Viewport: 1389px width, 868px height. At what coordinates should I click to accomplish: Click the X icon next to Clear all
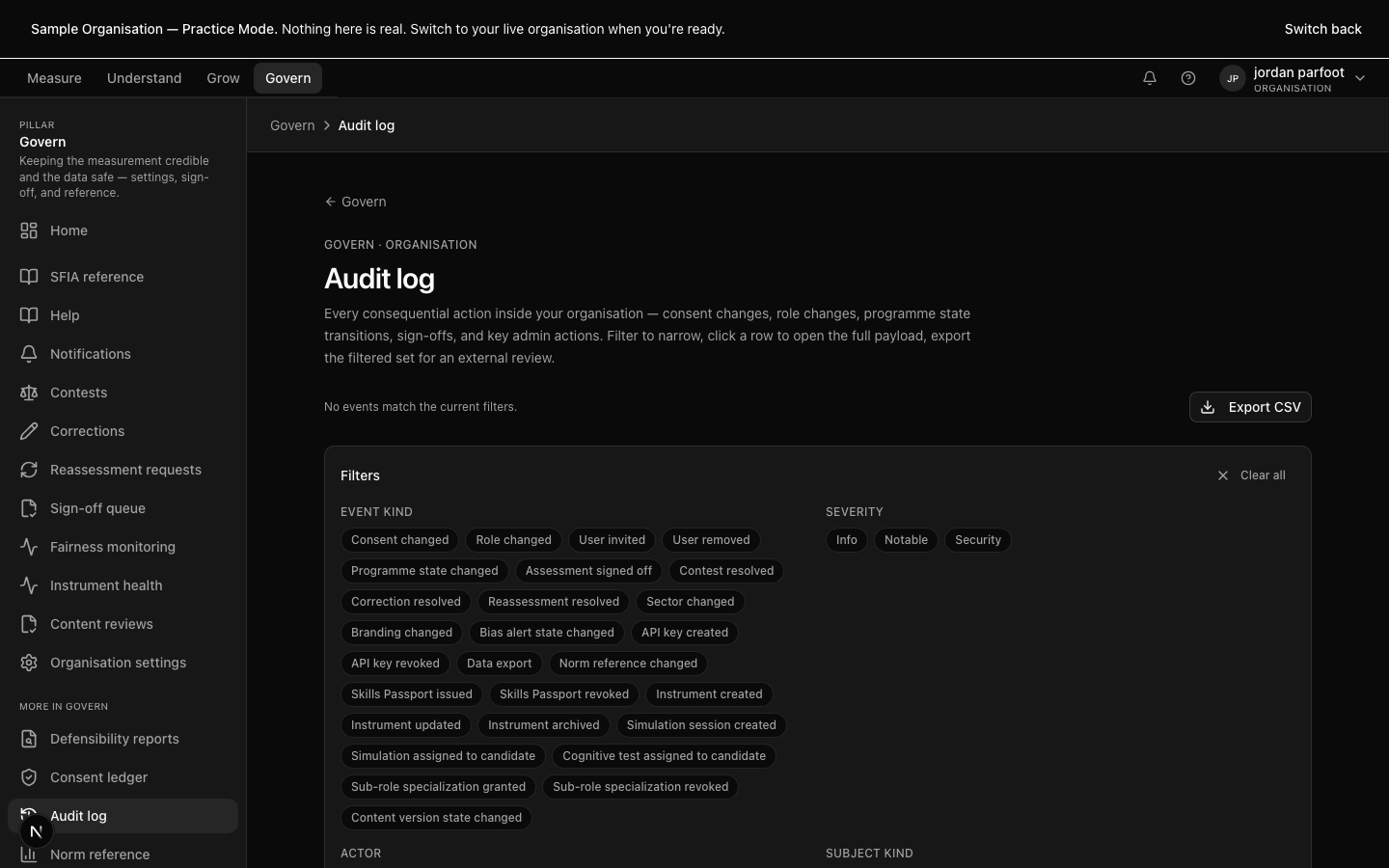click(1223, 475)
